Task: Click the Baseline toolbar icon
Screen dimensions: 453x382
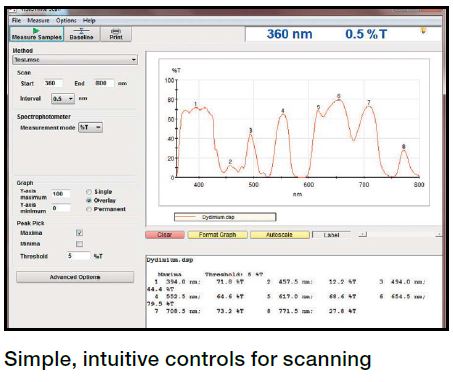Action: (81, 31)
